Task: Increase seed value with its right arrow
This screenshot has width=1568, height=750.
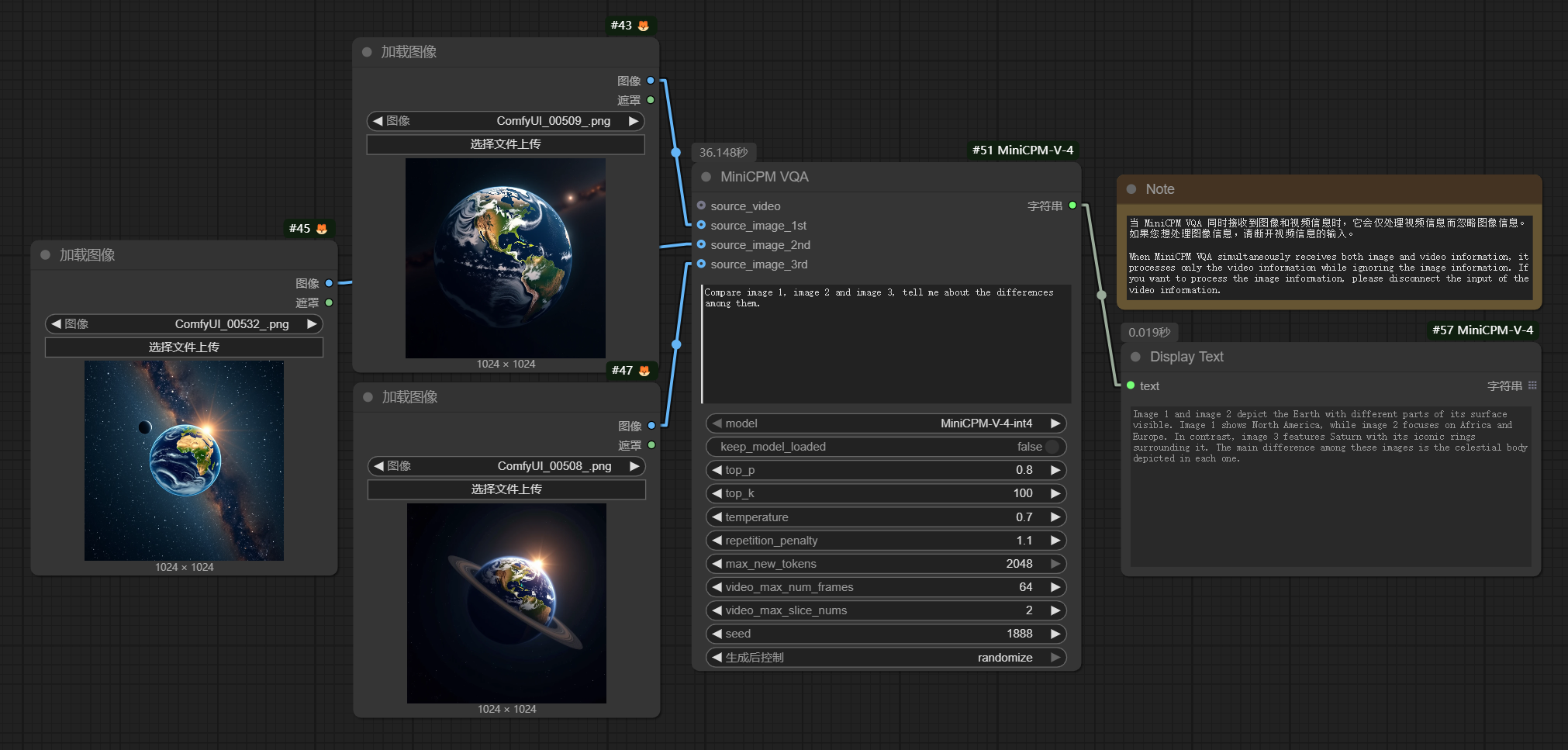Action: (1055, 634)
